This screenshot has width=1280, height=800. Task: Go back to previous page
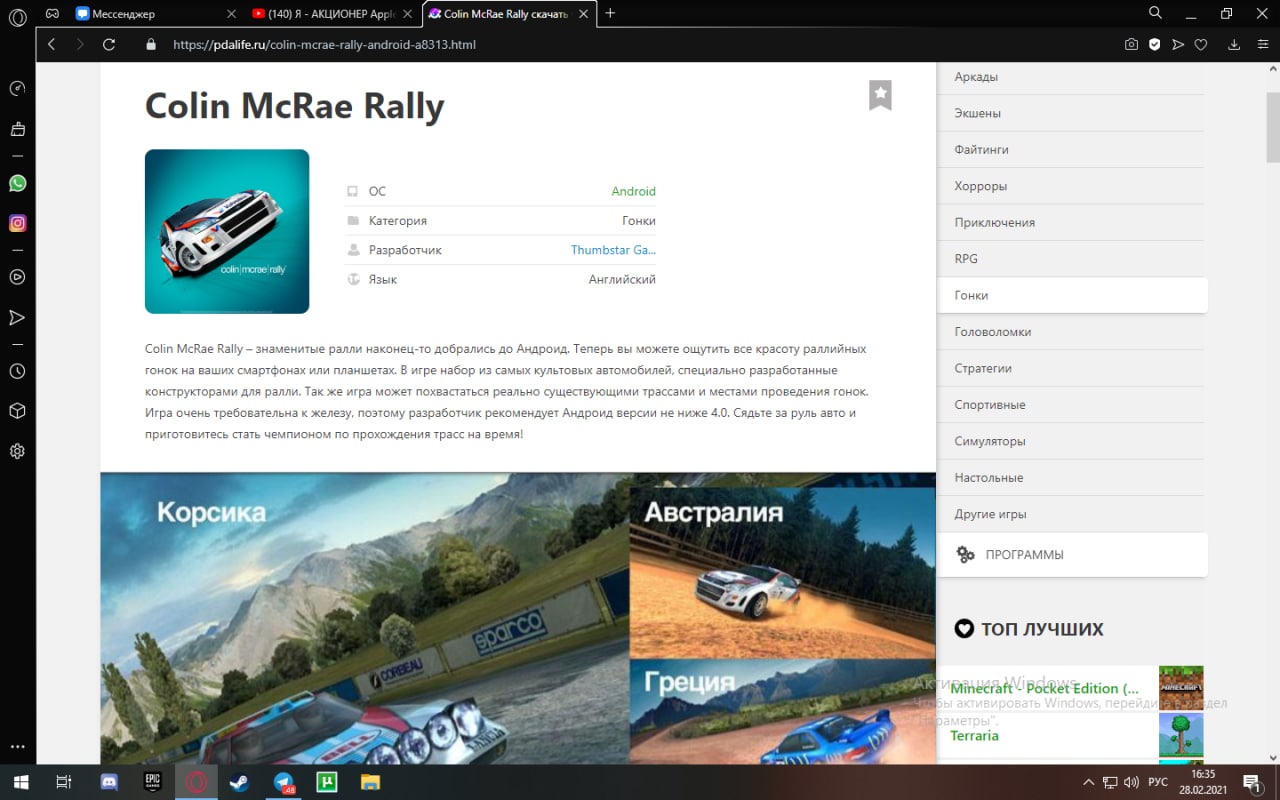tap(51, 44)
